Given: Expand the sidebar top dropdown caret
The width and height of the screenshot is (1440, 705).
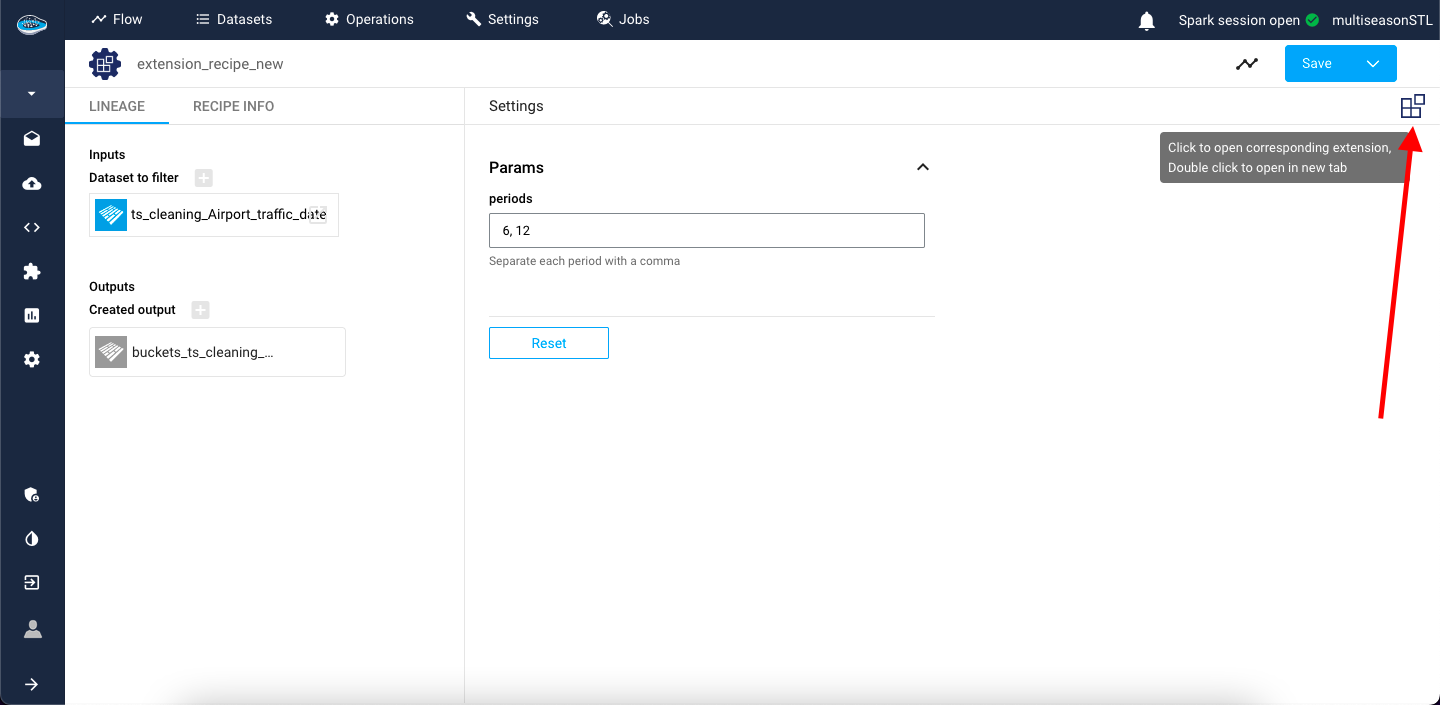Looking at the screenshot, I should click(32, 94).
